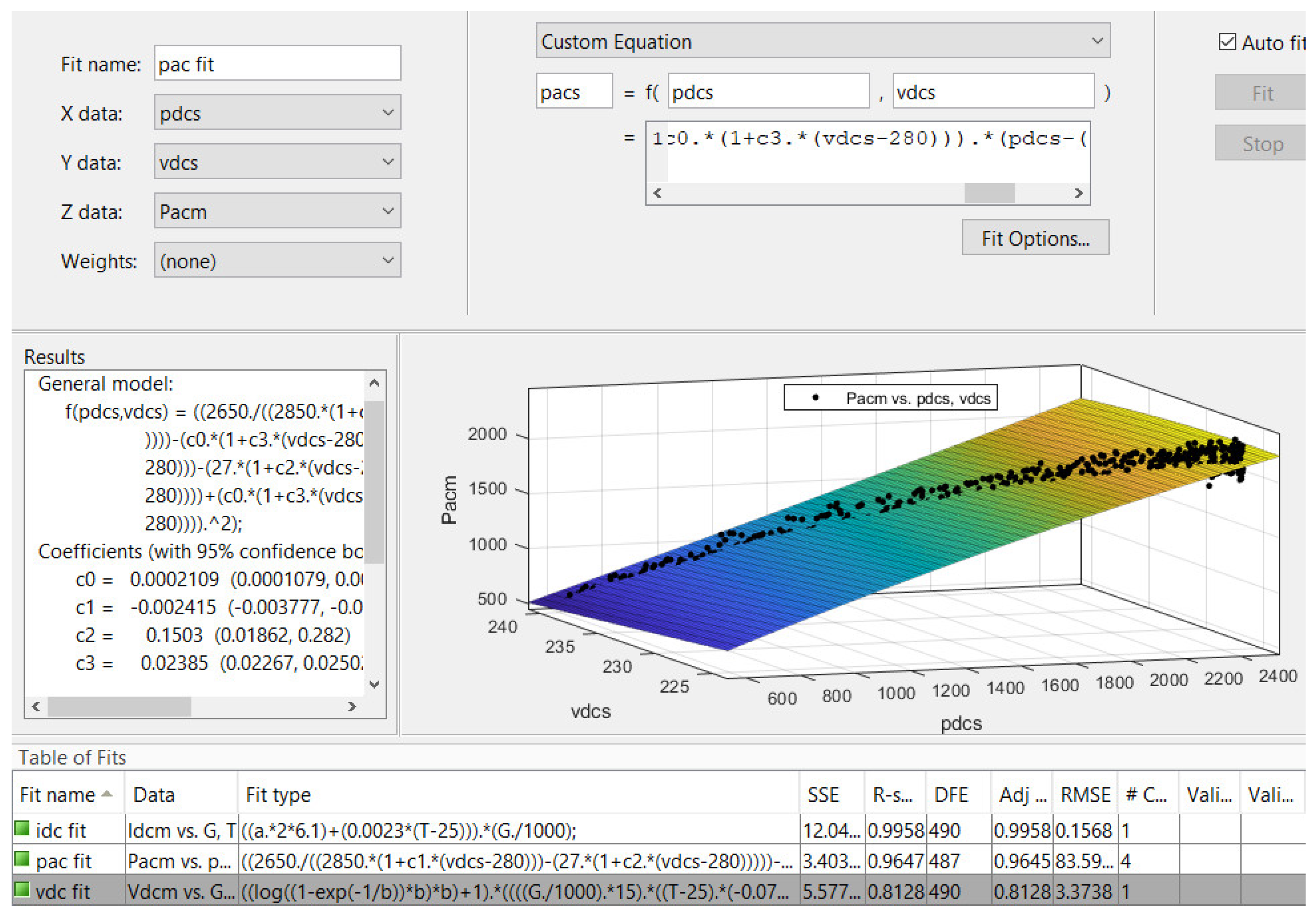The width and height of the screenshot is (1316, 915).
Task: Click green status icon of idc fit row
Action: click(x=22, y=829)
